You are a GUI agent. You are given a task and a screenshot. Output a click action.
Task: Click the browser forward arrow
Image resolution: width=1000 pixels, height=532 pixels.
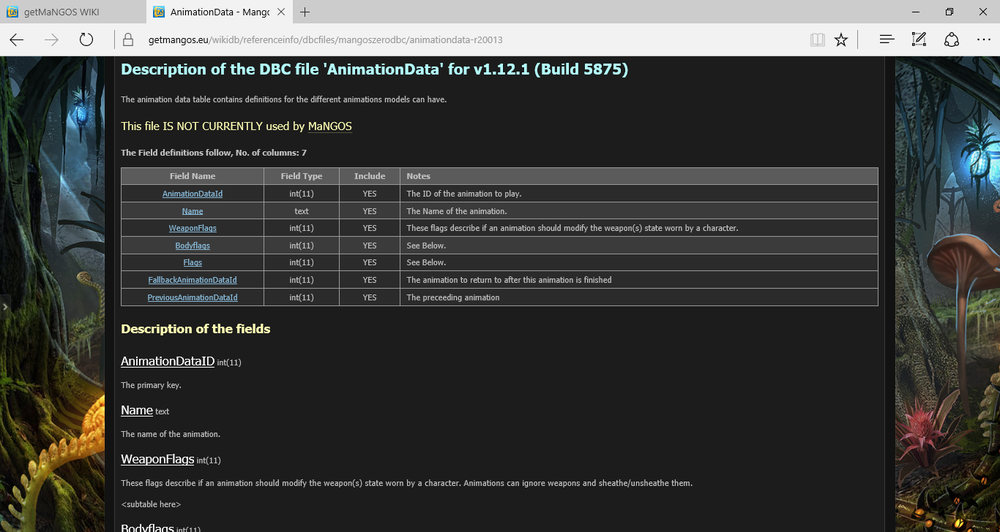(x=52, y=40)
